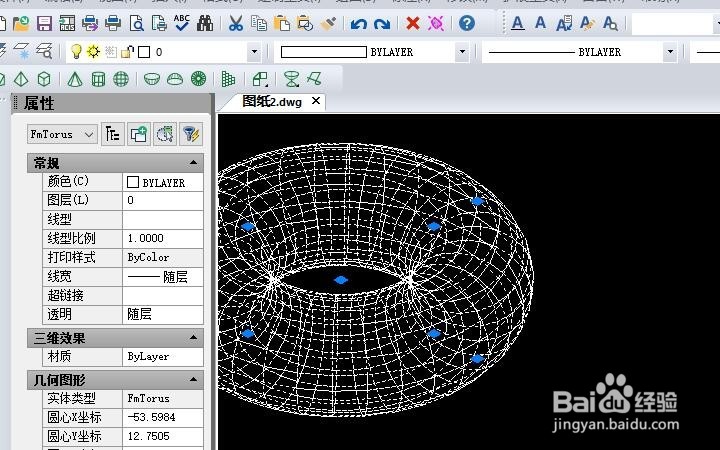Click the 颜色(C) BYLAYER color swatch value
This screenshot has height=450, width=720.
click(x=163, y=182)
